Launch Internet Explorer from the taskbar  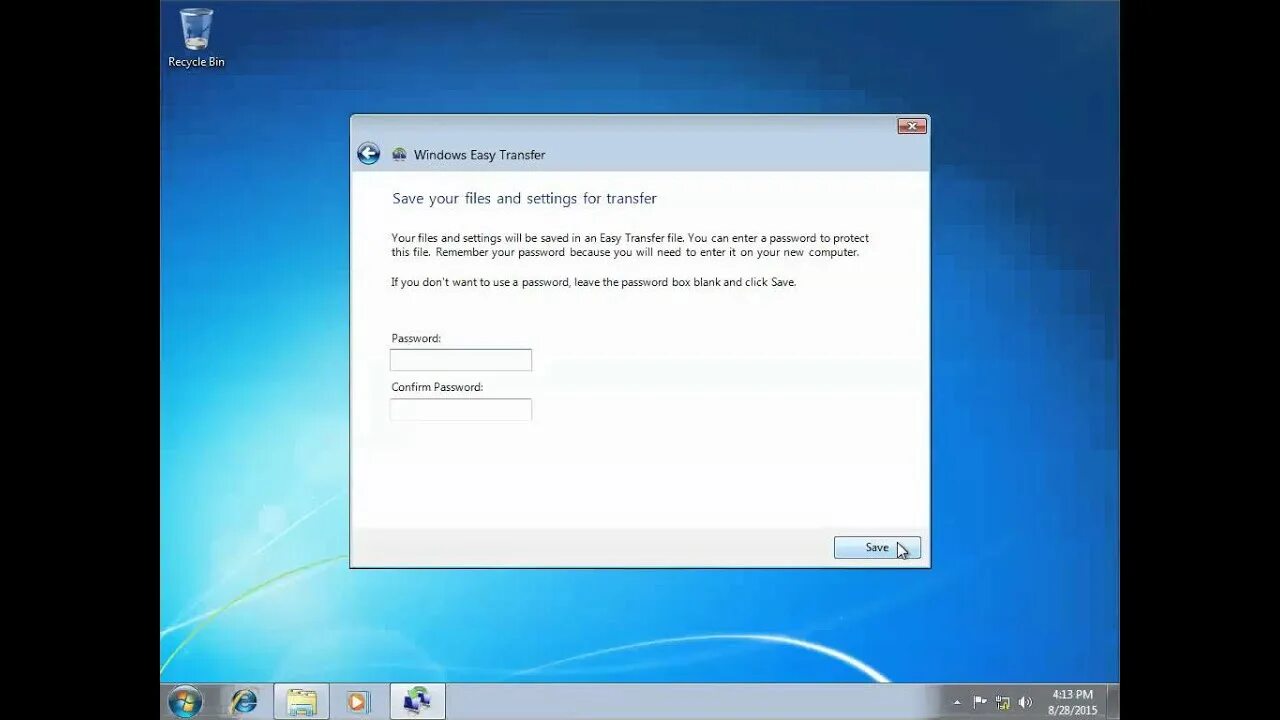[x=243, y=702]
